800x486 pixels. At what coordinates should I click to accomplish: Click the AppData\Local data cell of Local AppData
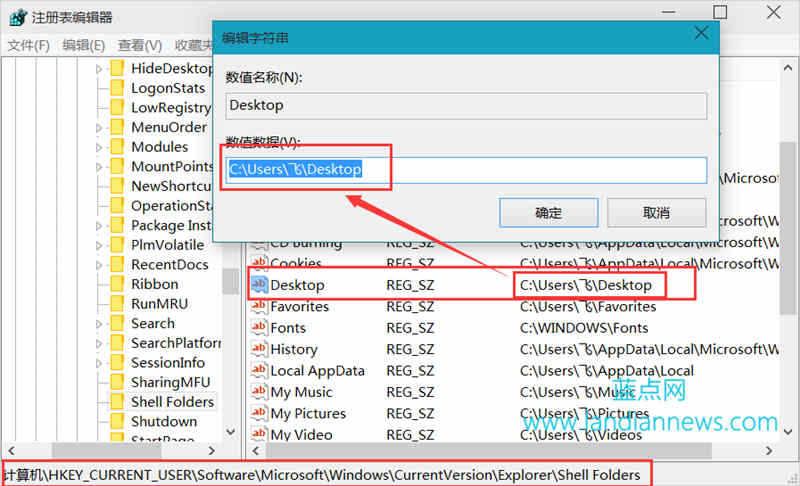point(607,371)
